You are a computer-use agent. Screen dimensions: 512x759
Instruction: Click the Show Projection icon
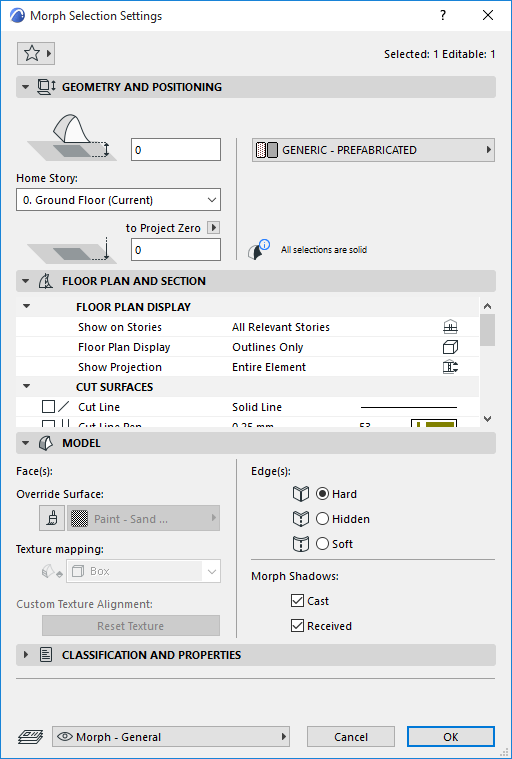point(450,367)
